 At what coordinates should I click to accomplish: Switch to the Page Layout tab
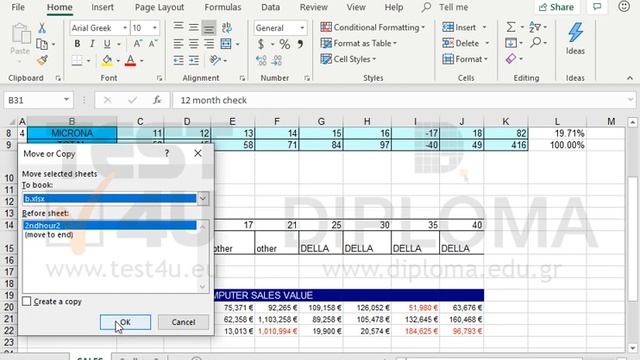coord(159,7)
